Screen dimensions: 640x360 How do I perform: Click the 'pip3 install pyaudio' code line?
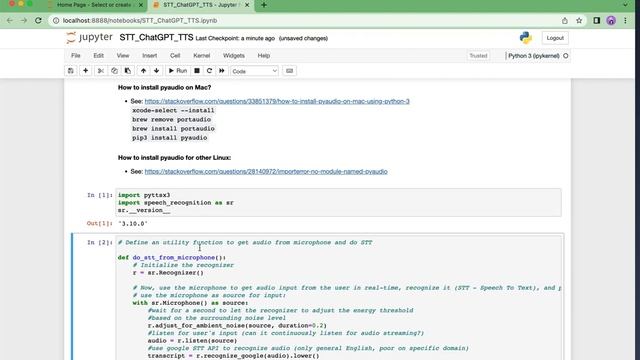169,138
